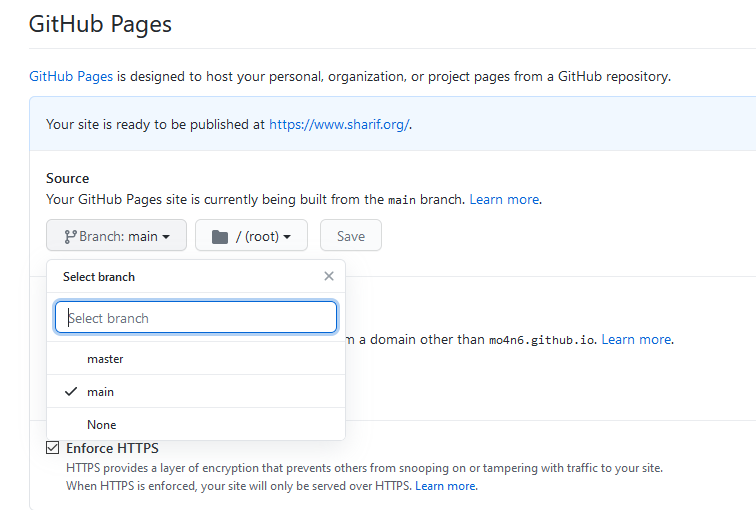Open the / (root) folder dropdown
This screenshot has width=756, height=510.
tap(251, 236)
